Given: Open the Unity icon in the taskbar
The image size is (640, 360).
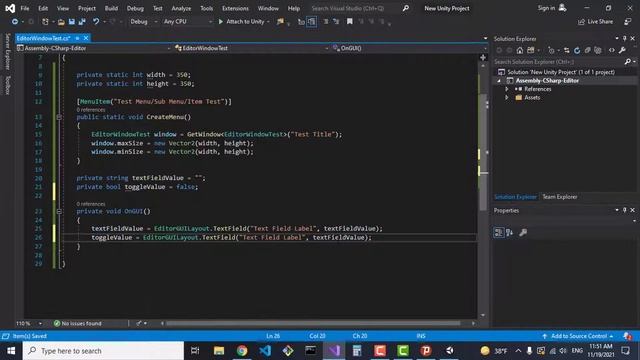Looking at the screenshot, I should click(449, 351).
